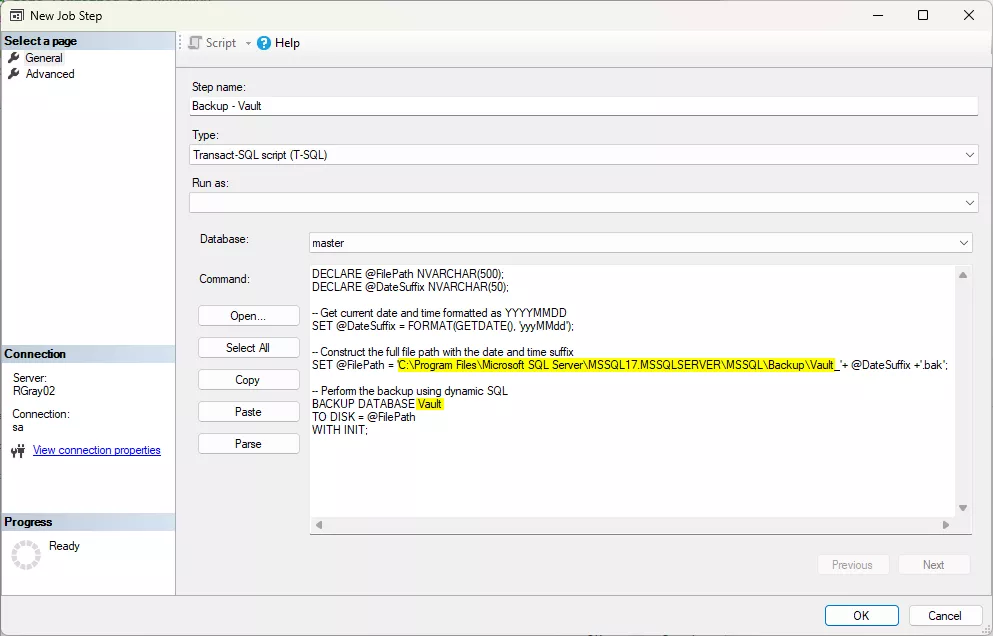Click the Script toolbar icon

point(195,43)
